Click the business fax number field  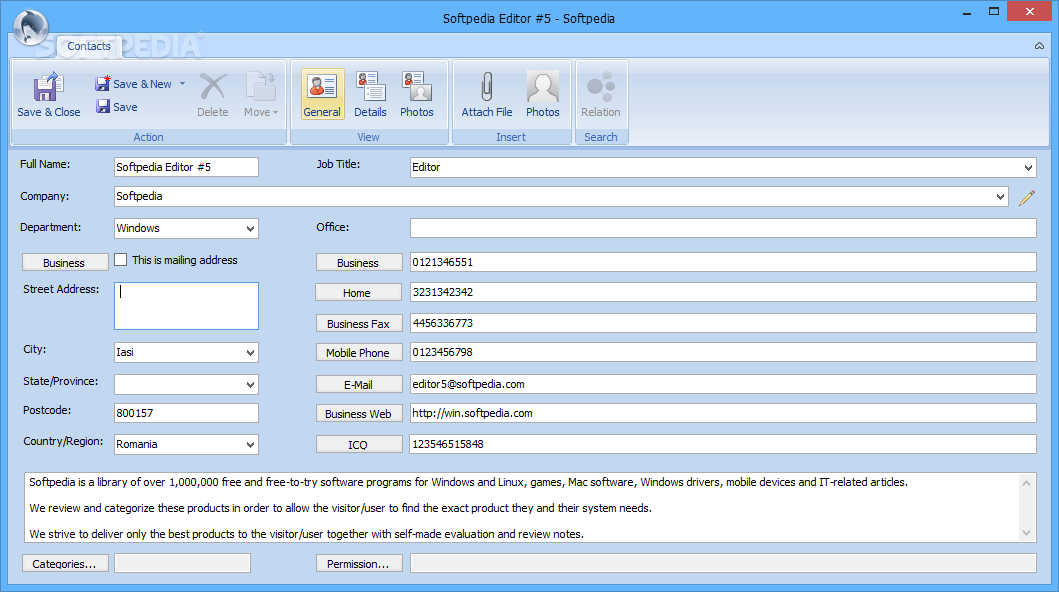pyautogui.click(x=723, y=323)
